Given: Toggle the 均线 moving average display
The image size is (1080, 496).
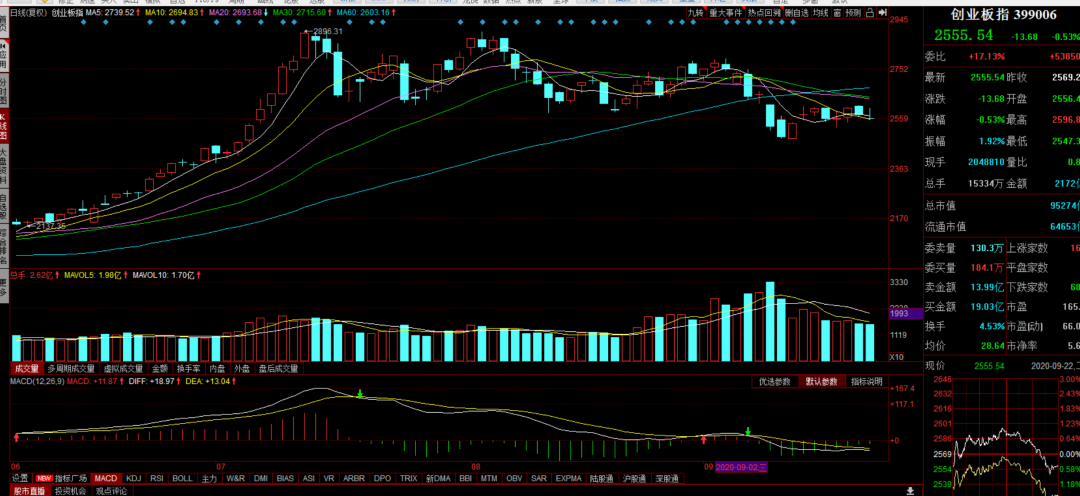Looking at the screenshot, I should tap(821, 13).
